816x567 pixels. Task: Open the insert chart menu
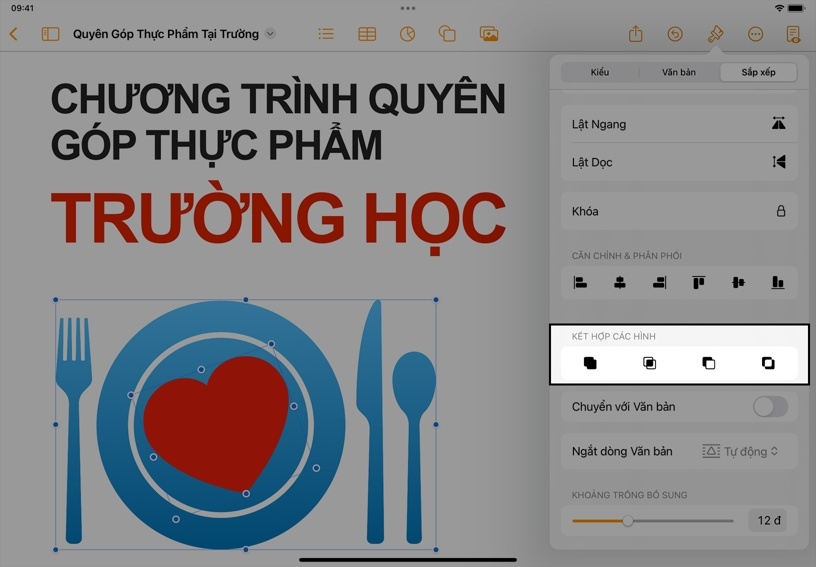(x=407, y=34)
